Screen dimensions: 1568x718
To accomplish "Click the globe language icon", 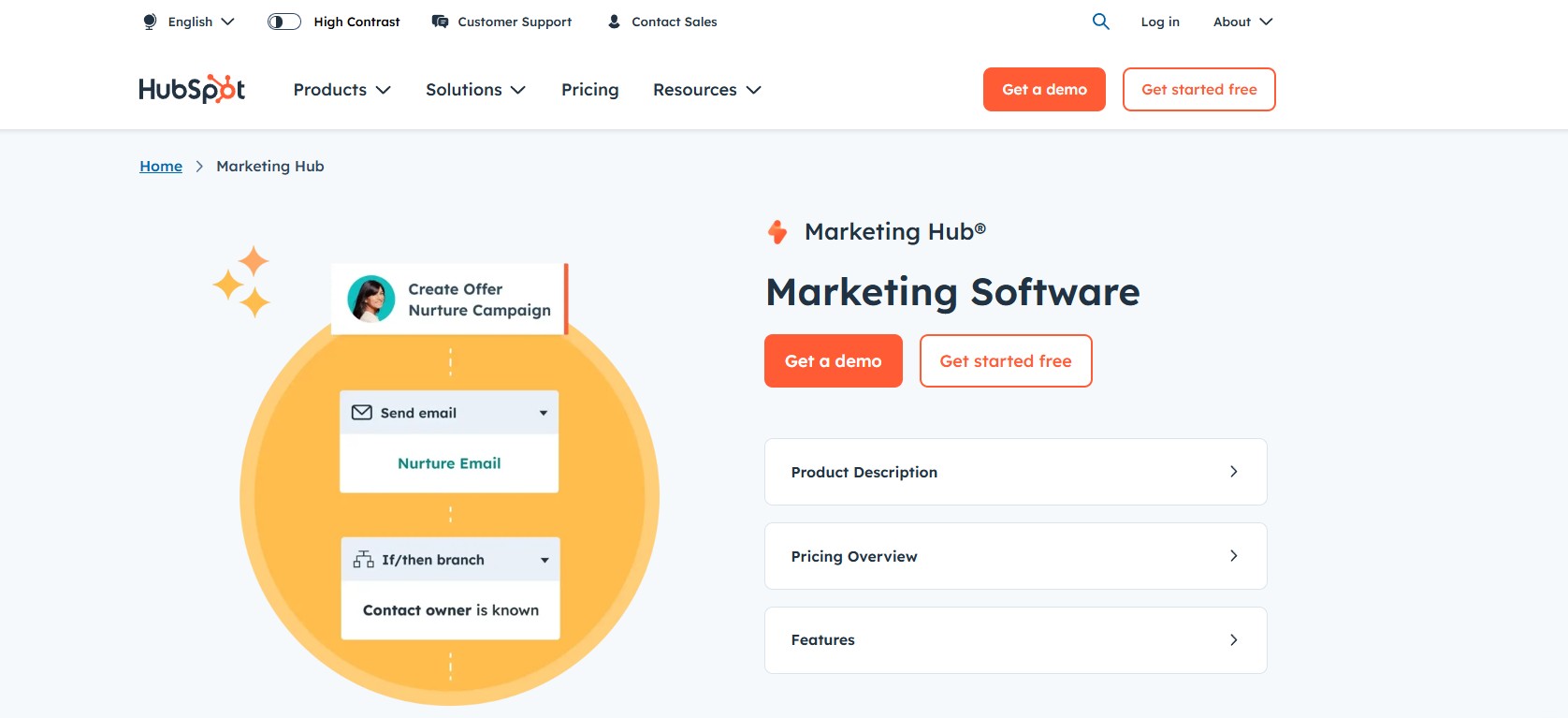I will click(x=150, y=22).
